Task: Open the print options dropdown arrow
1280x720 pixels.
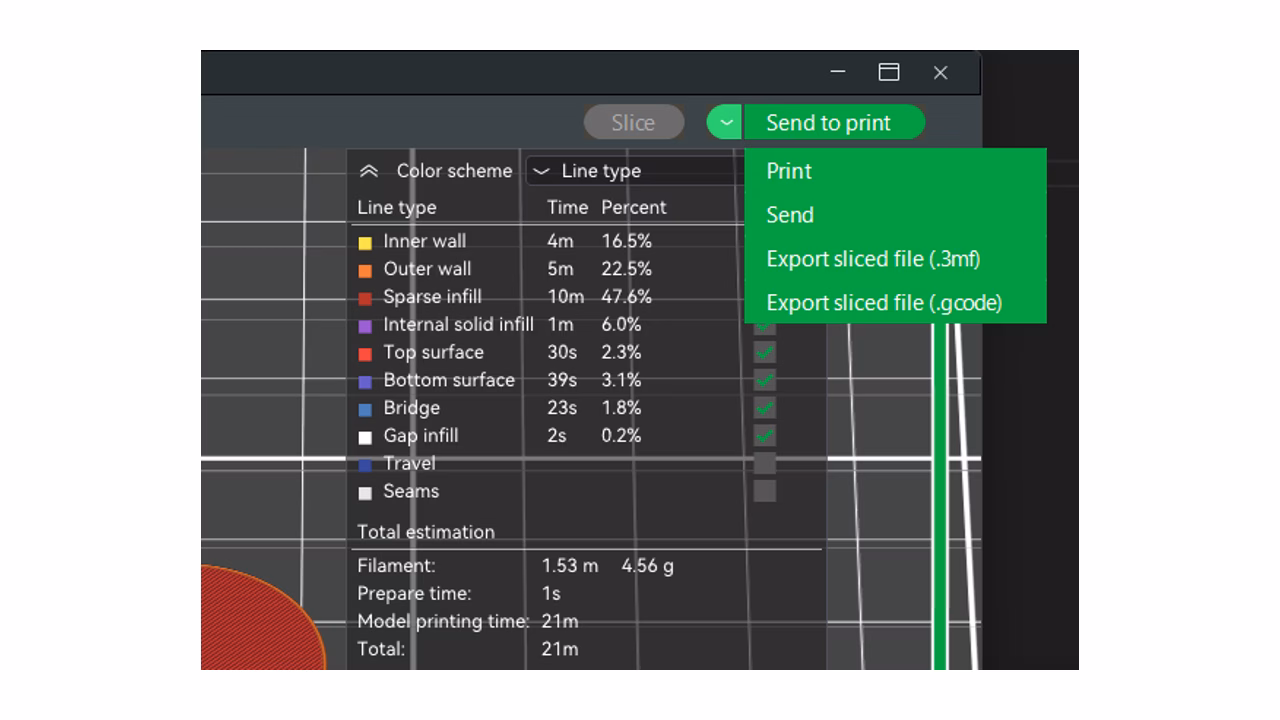Action: coord(725,123)
